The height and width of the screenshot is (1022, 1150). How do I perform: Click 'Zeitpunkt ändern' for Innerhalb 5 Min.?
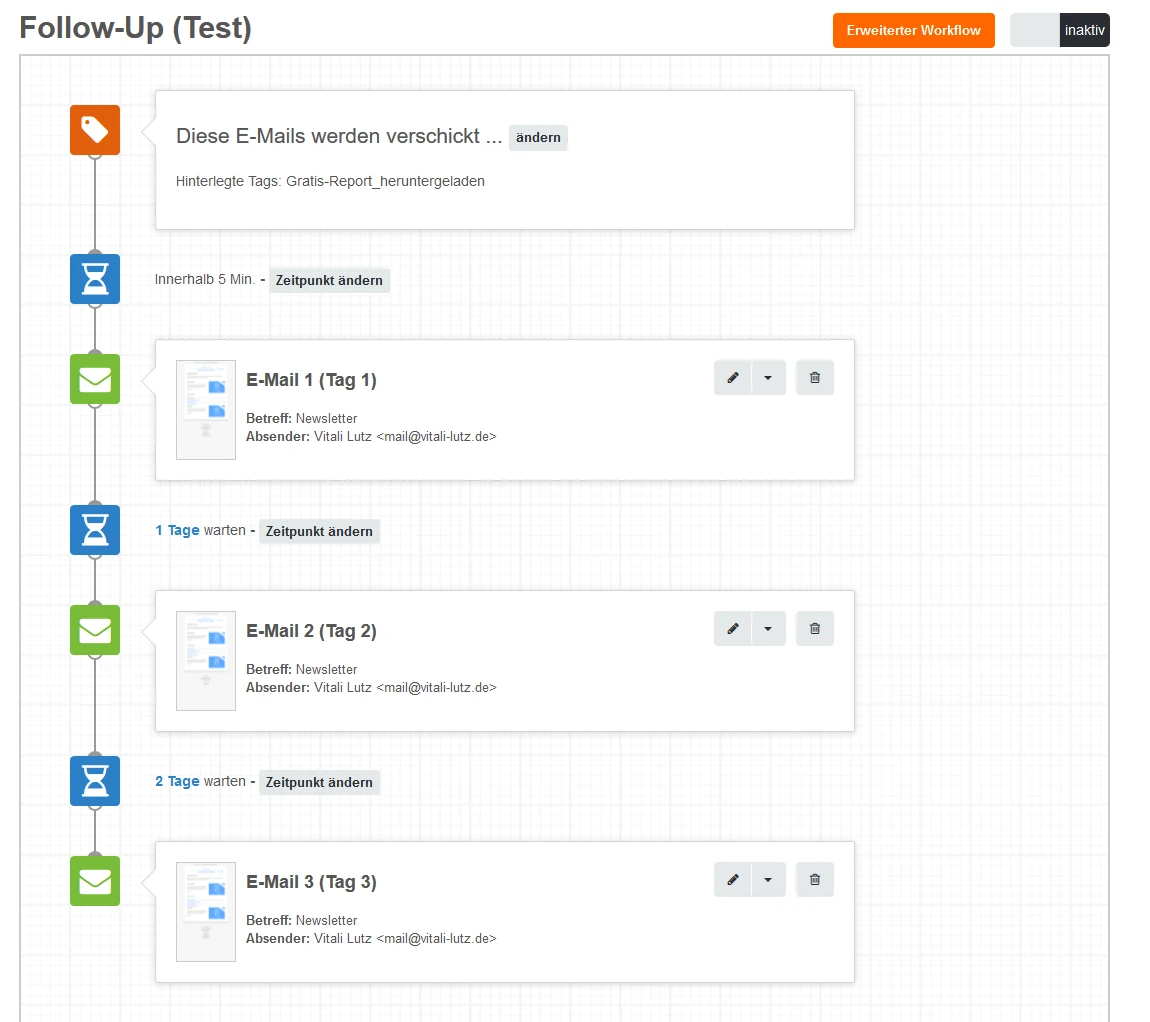(329, 280)
